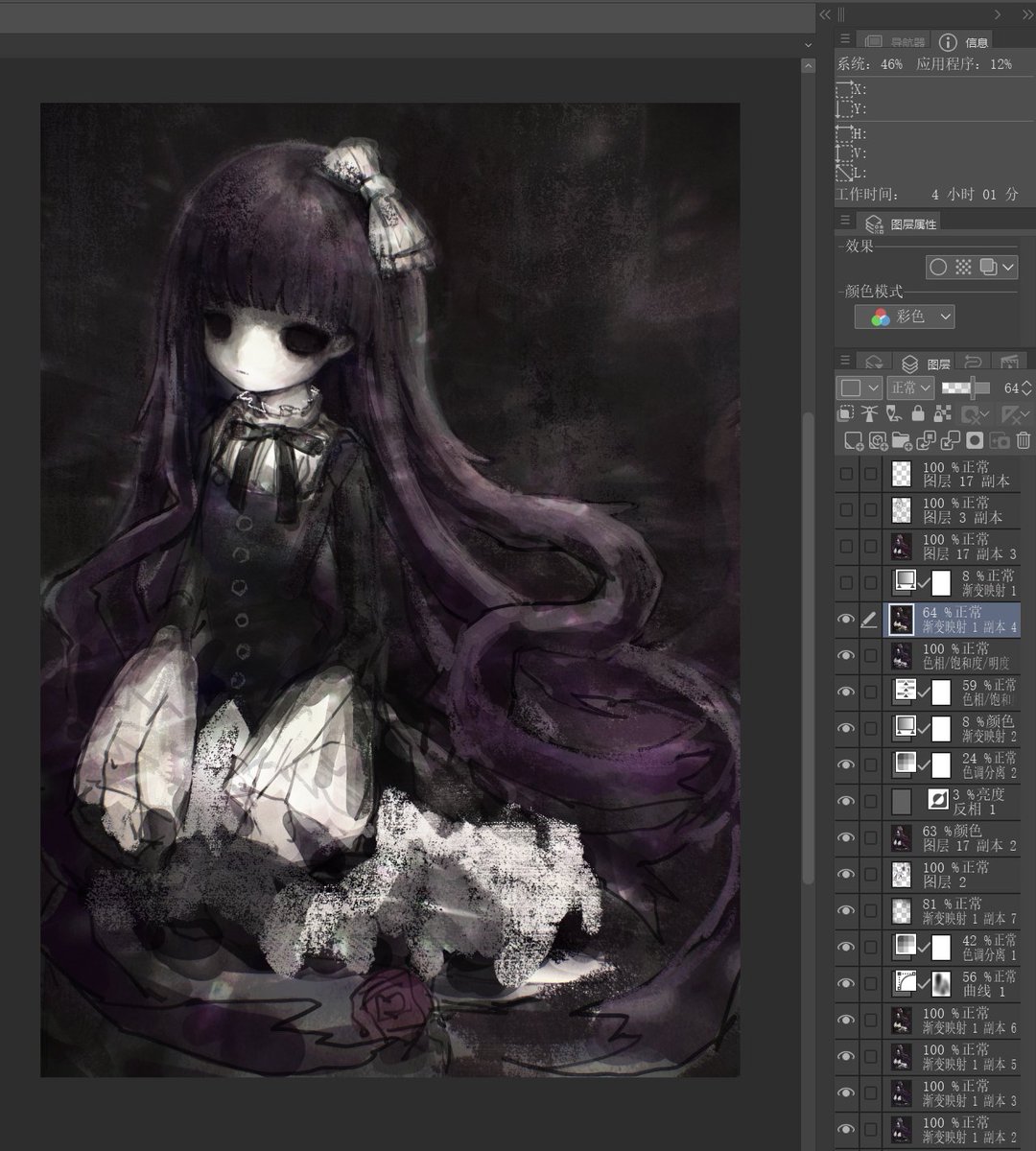Viewport: 1036px width, 1151px height.
Task: Set layer as reference with lighthouse icon
Action: point(869,413)
